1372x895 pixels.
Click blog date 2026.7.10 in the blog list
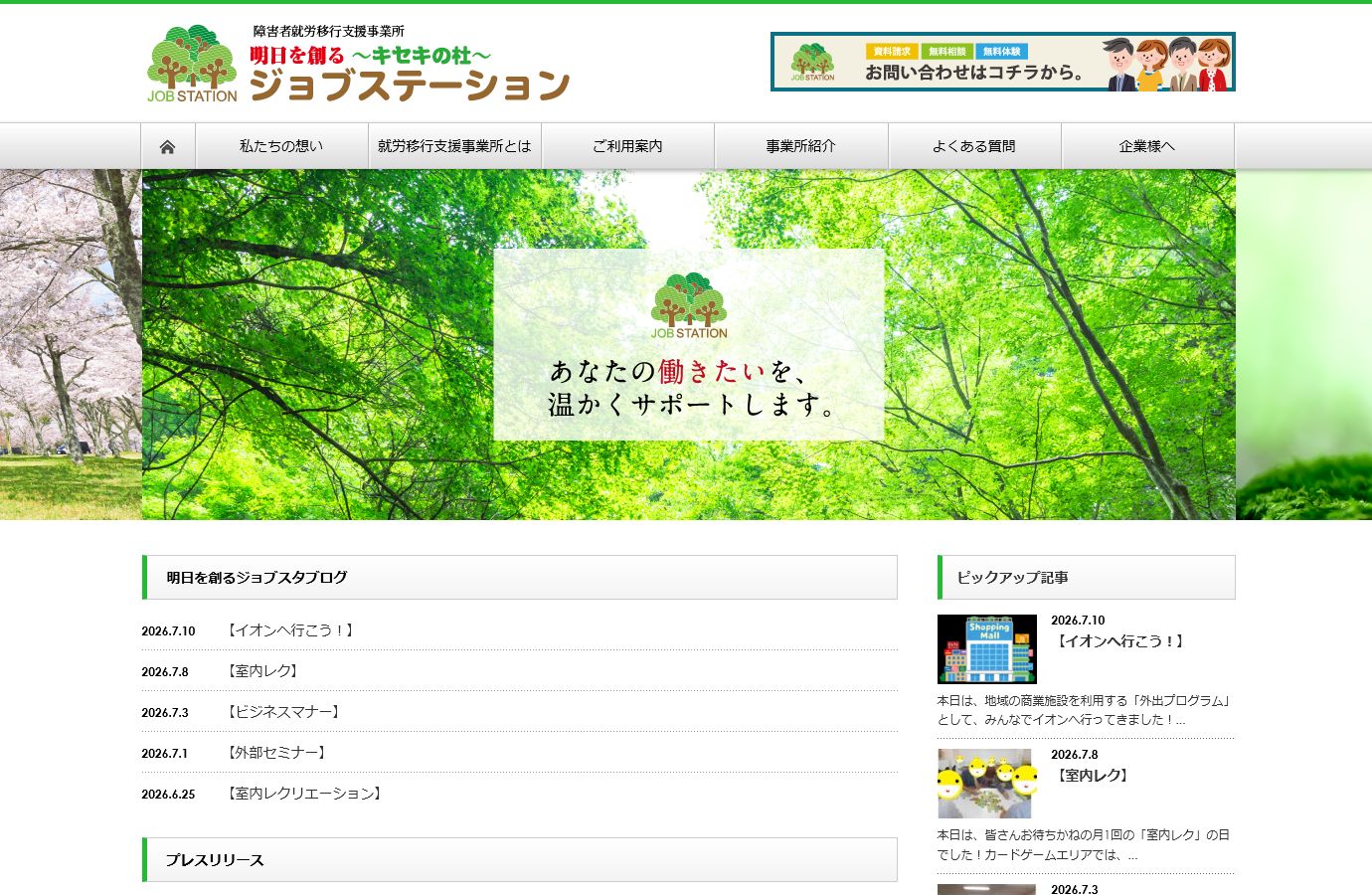click(168, 631)
